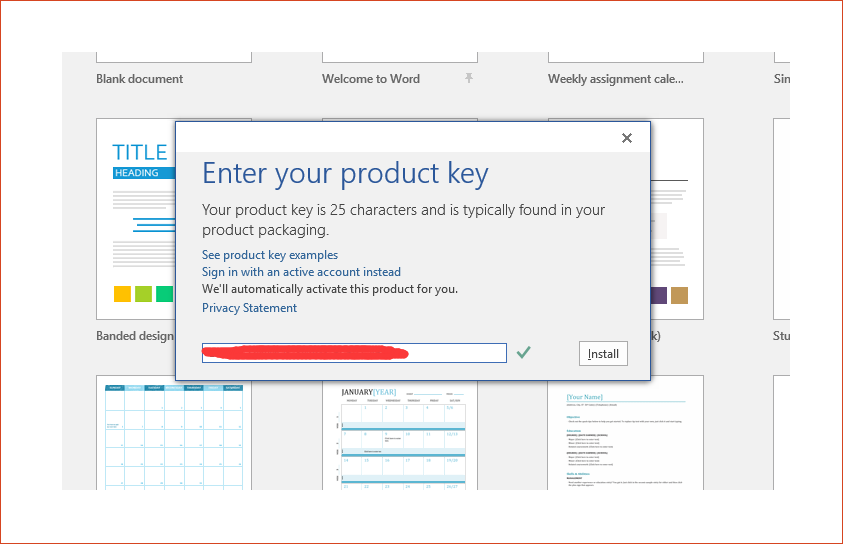Select the Weekly assignment calendar template

click(x=616, y=79)
